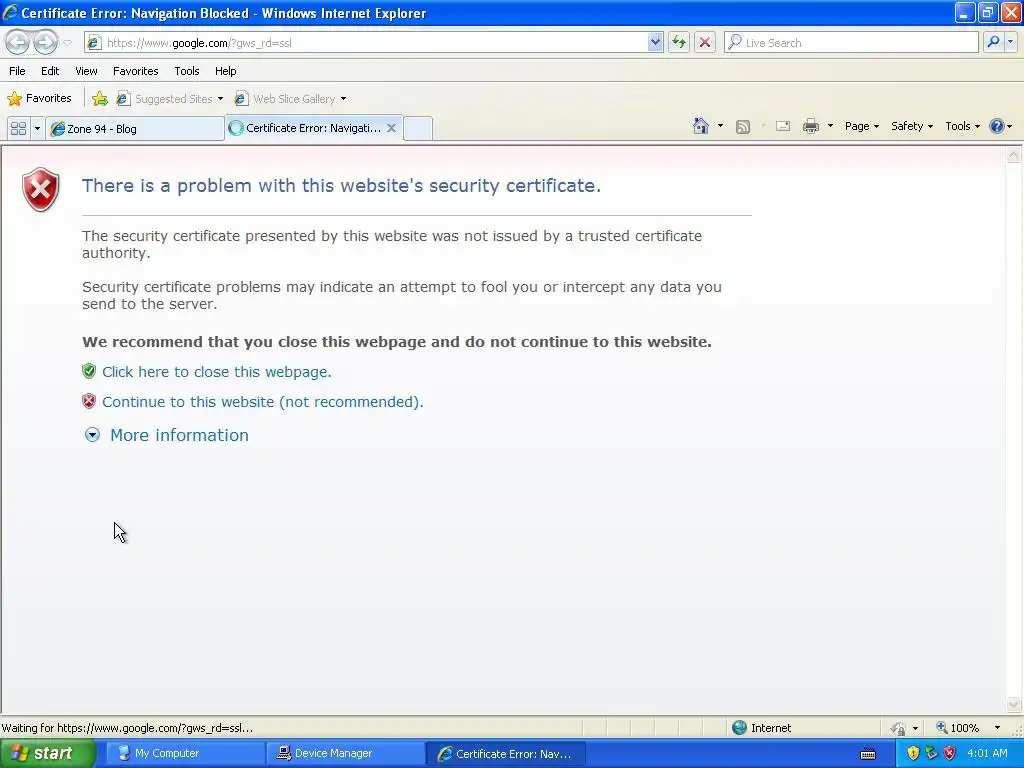Click here to close this webpage link

click(217, 372)
